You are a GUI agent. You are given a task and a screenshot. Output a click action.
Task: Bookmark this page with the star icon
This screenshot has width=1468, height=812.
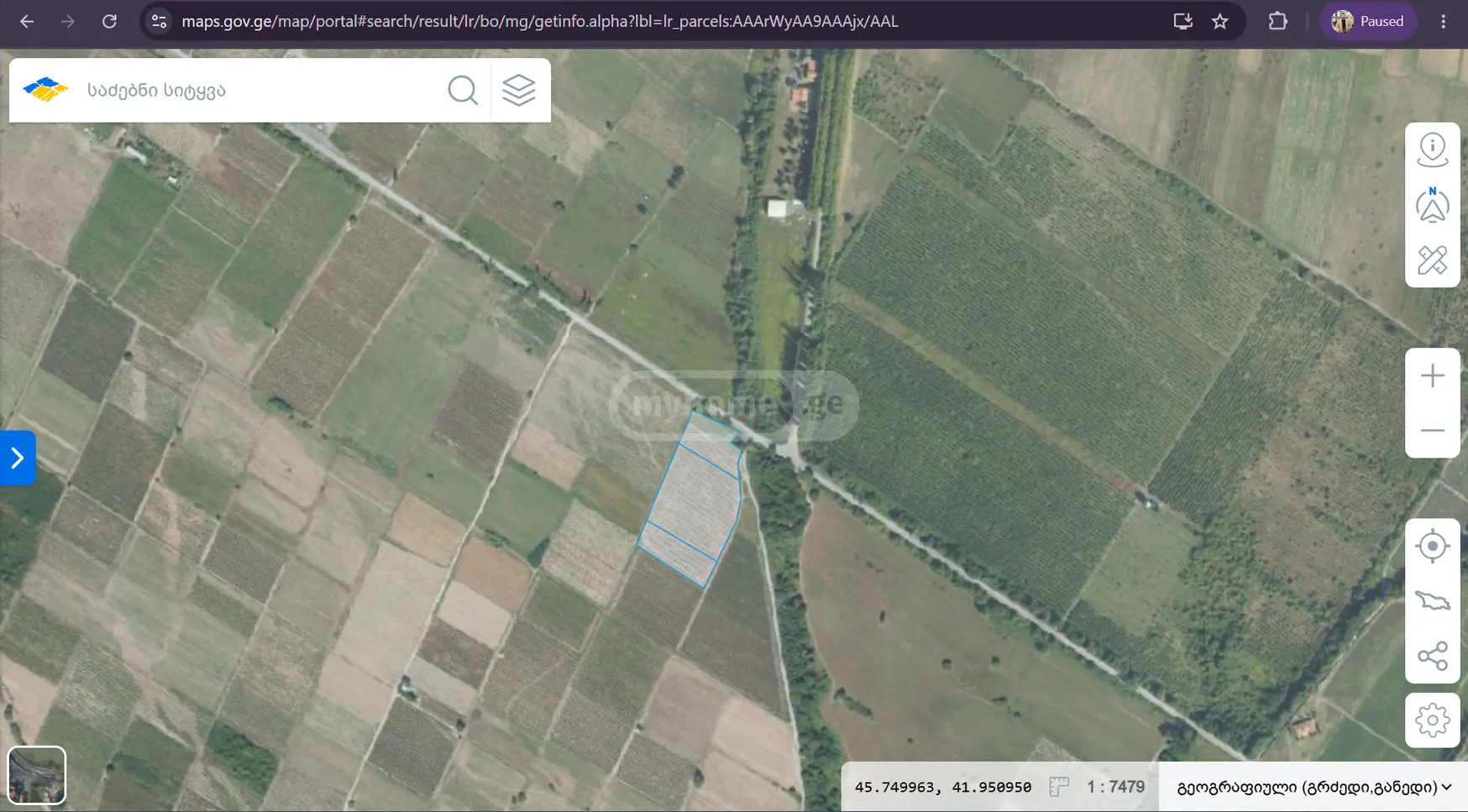1220,22
